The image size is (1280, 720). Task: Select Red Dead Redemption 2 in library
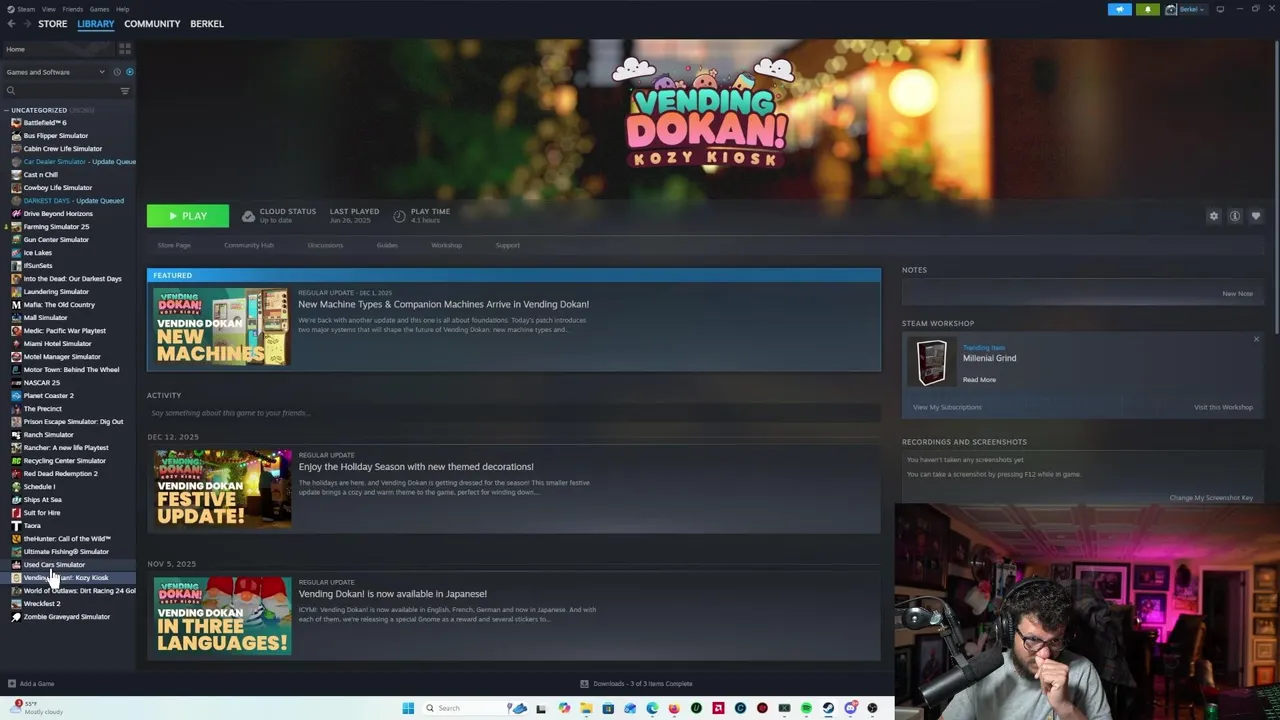click(60, 474)
